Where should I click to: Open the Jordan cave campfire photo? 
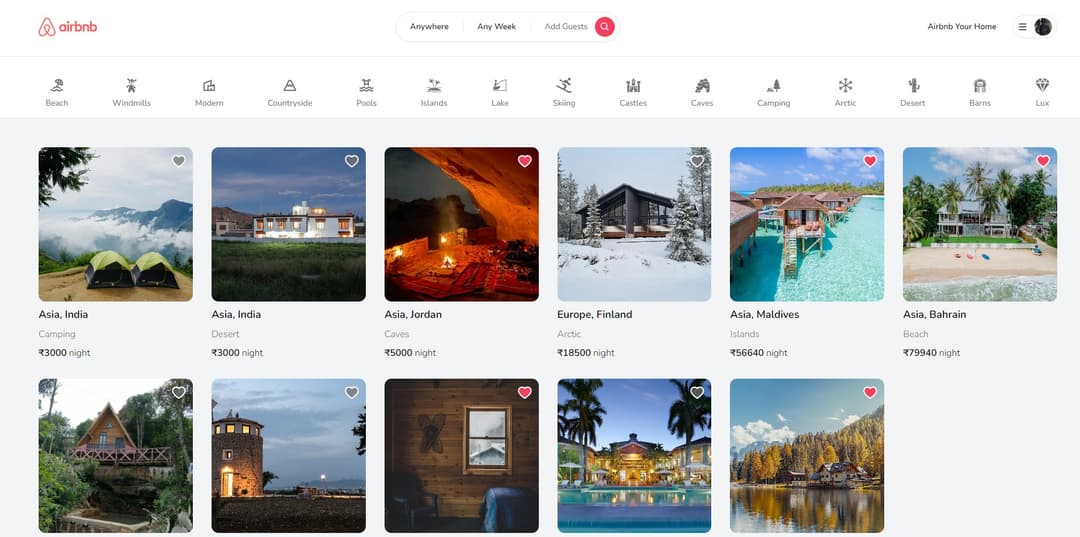[461, 224]
